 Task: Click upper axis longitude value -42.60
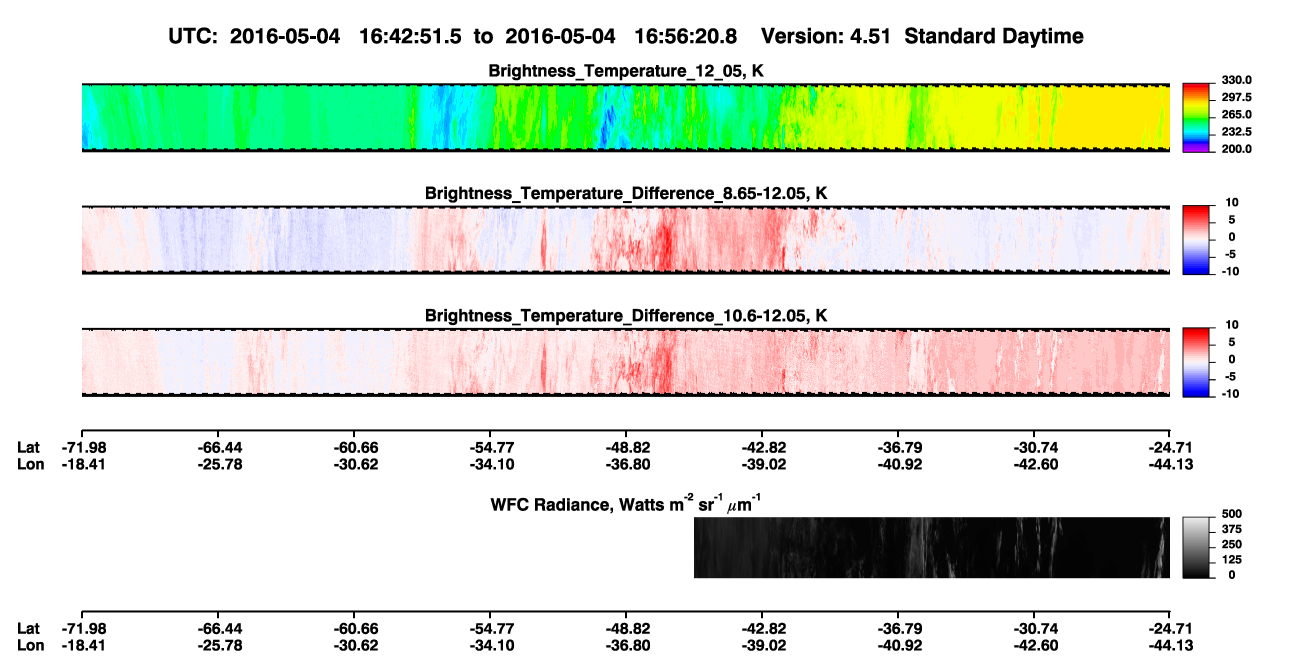[1034, 463]
